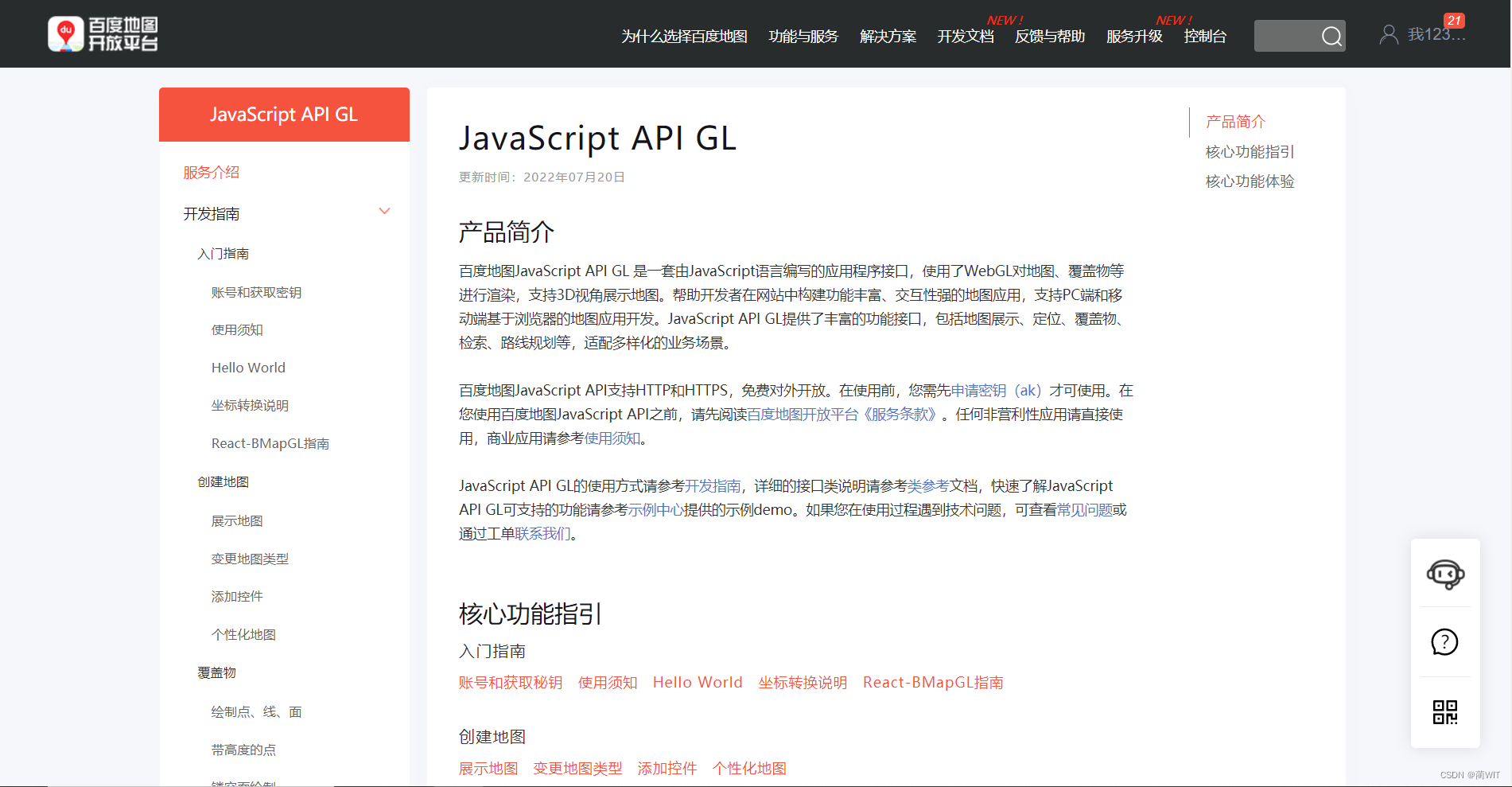Open 百度地图开放平台《服务条款》 link

tap(845, 415)
